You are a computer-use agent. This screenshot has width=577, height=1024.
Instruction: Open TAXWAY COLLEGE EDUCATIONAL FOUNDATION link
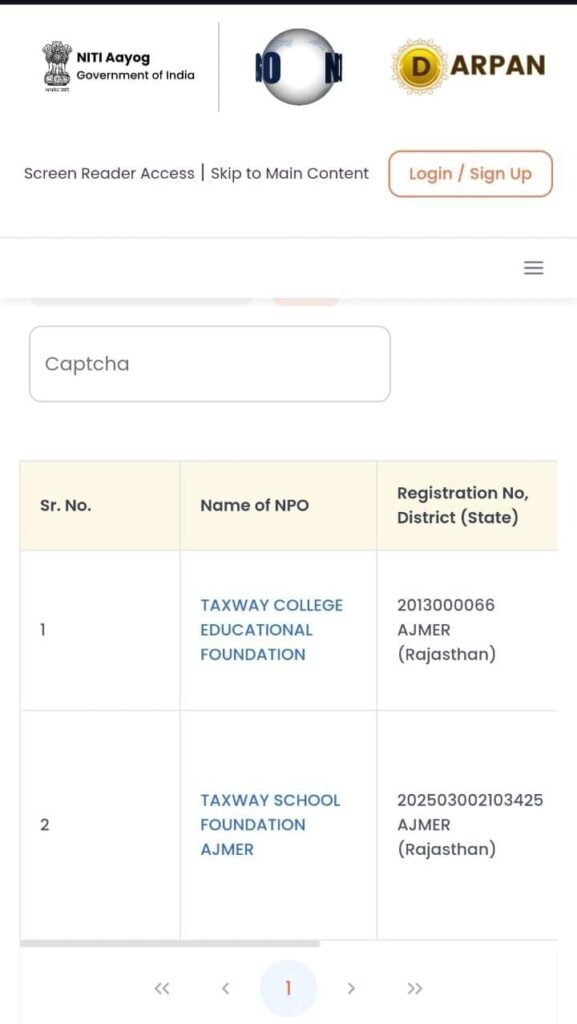[x=272, y=630]
